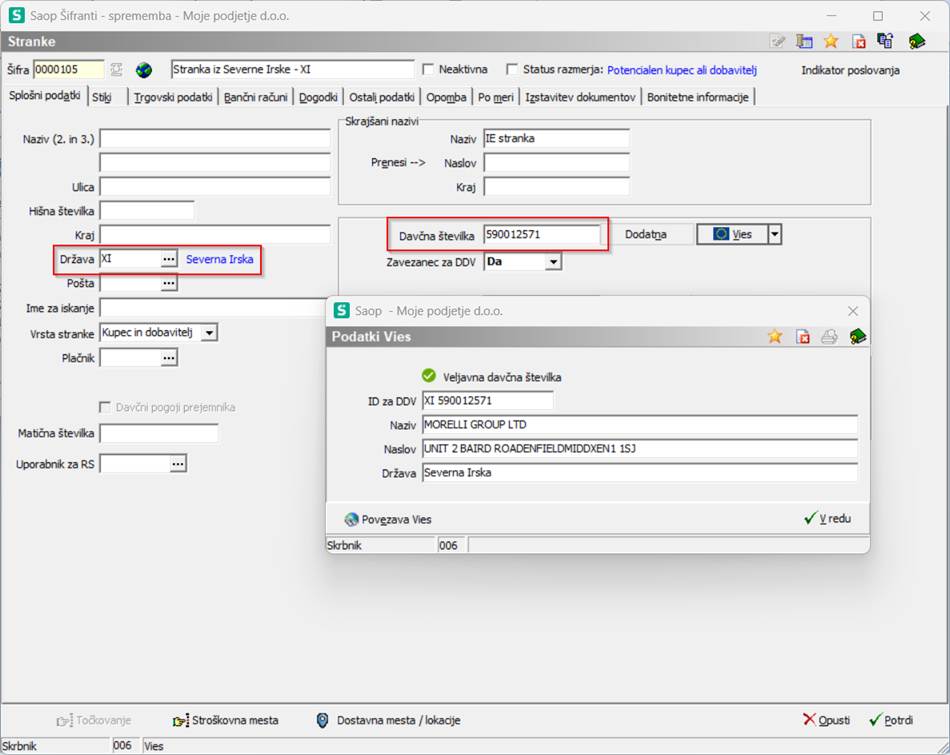Click the Dodatna button
The width and height of the screenshot is (950, 755).
point(646,234)
